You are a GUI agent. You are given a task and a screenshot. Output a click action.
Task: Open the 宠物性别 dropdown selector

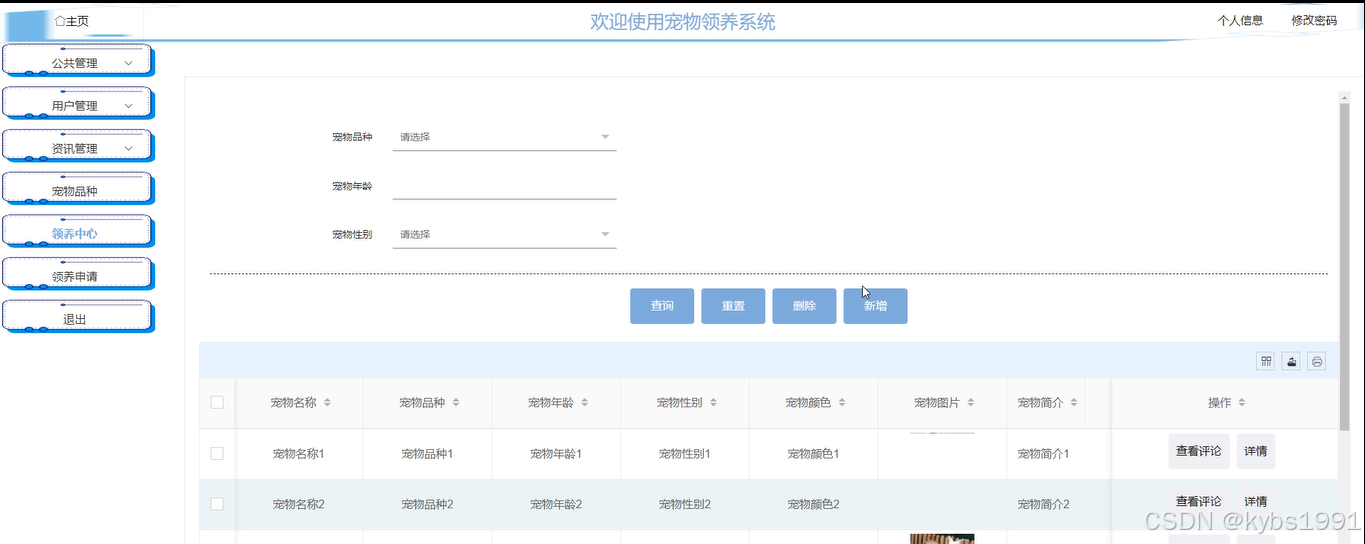504,234
